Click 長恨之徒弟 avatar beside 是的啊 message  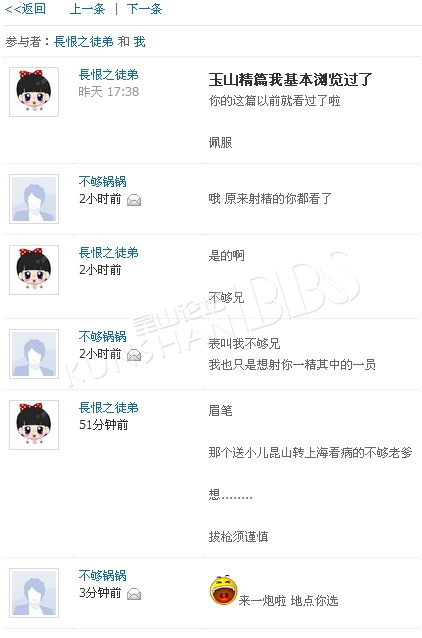pyautogui.click(x=34, y=270)
